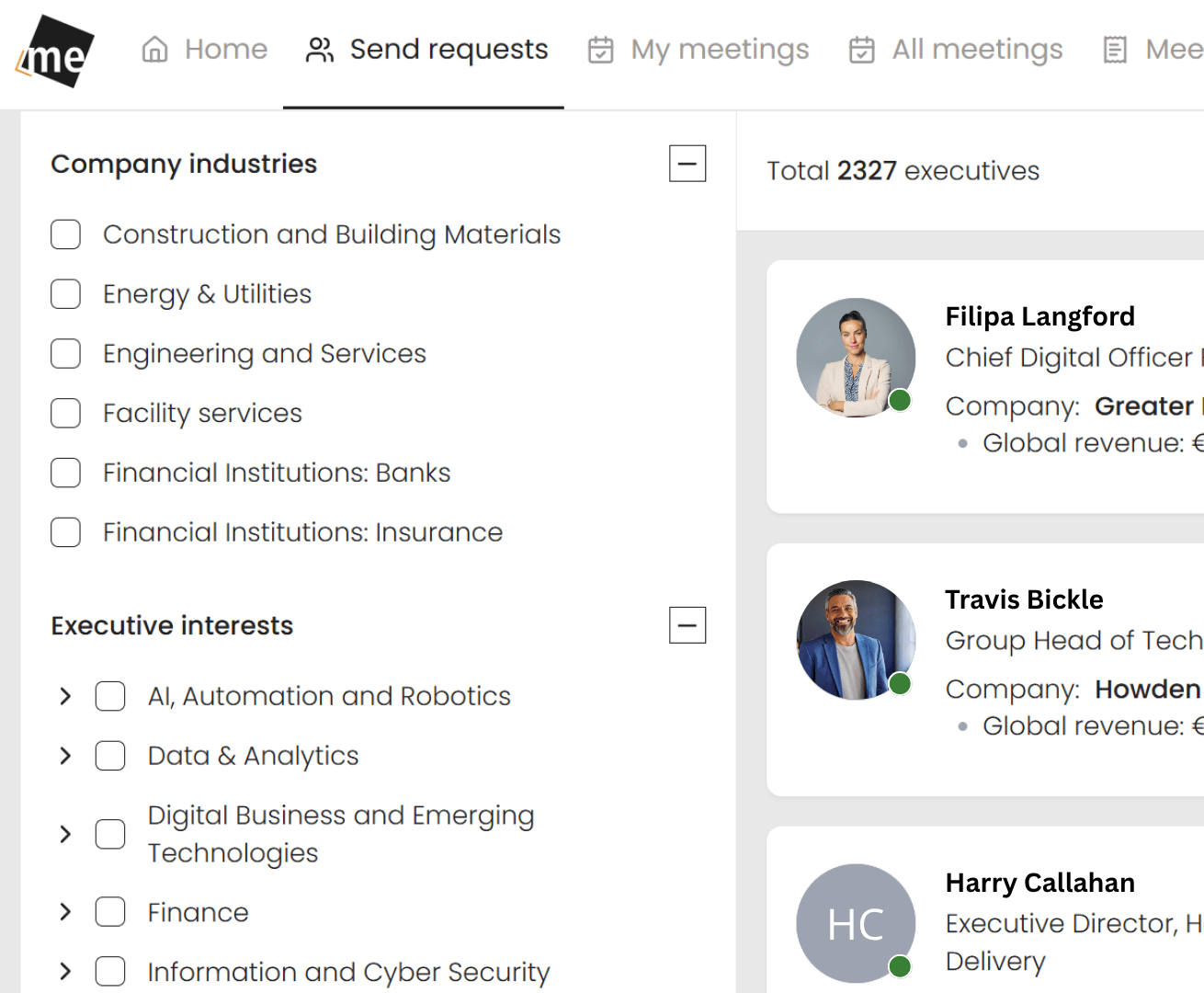Collapse the Executive interests section
This screenshot has height=993, width=1204.
[x=687, y=625]
